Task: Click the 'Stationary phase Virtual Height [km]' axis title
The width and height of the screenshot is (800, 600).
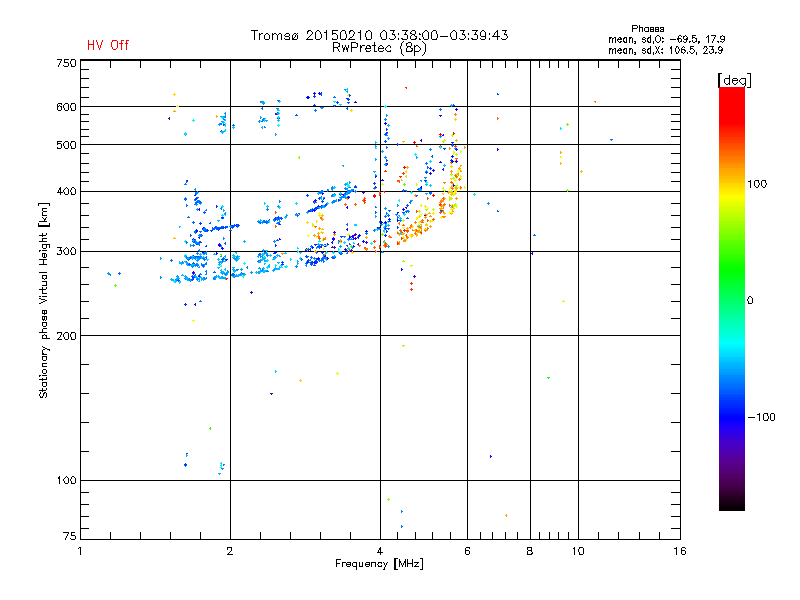Action: tap(44, 300)
